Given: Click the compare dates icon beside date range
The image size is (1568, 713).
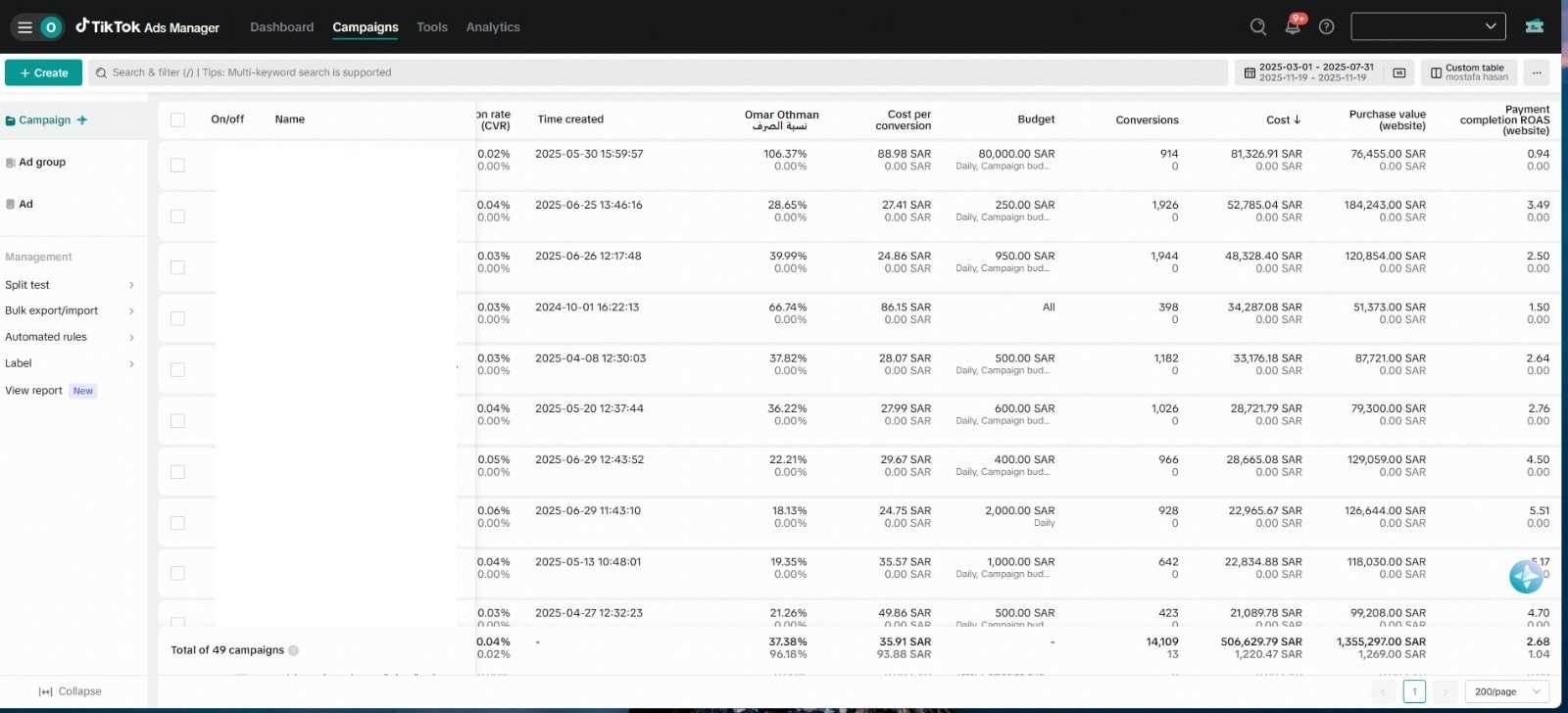Looking at the screenshot, I should pyautogui.click(x=1399, y=72).
